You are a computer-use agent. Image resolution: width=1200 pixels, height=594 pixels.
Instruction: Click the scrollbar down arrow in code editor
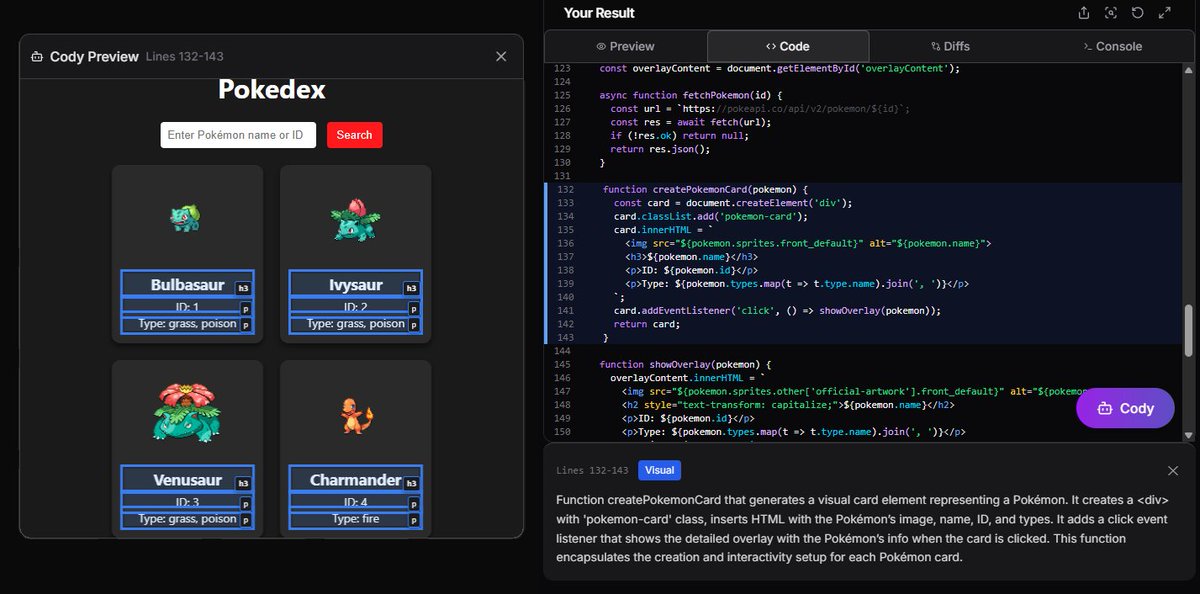tap(1189, 435)
